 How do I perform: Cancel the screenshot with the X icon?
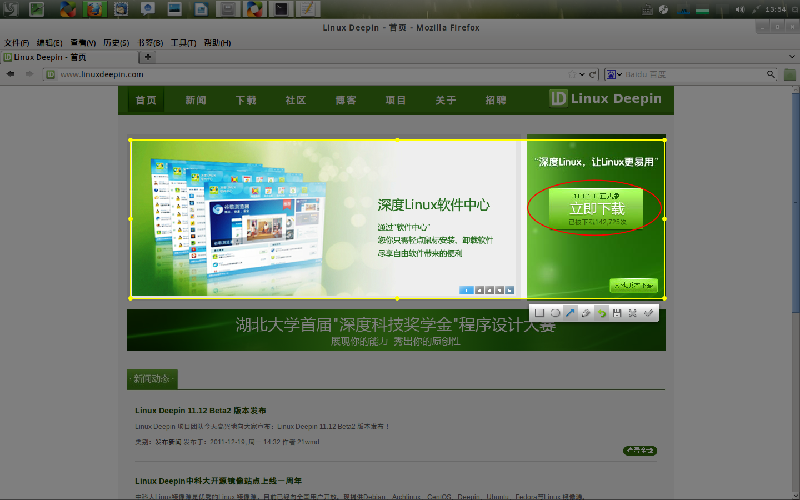pyautogui.click(x=633, y=313)
